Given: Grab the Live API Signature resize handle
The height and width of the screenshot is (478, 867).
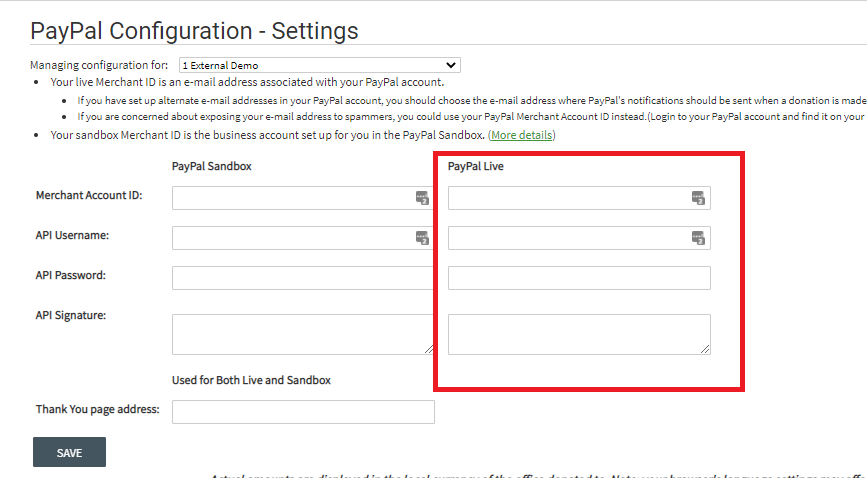Looking at the screenshot, I should 705,349.
